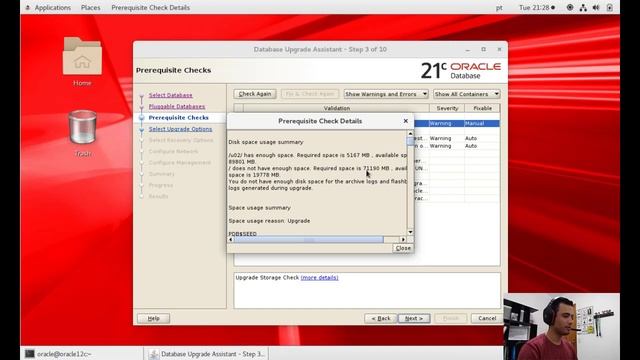
Task: Click the 'Space usage reason: Upgrade' text
Action: pos(269,221)
